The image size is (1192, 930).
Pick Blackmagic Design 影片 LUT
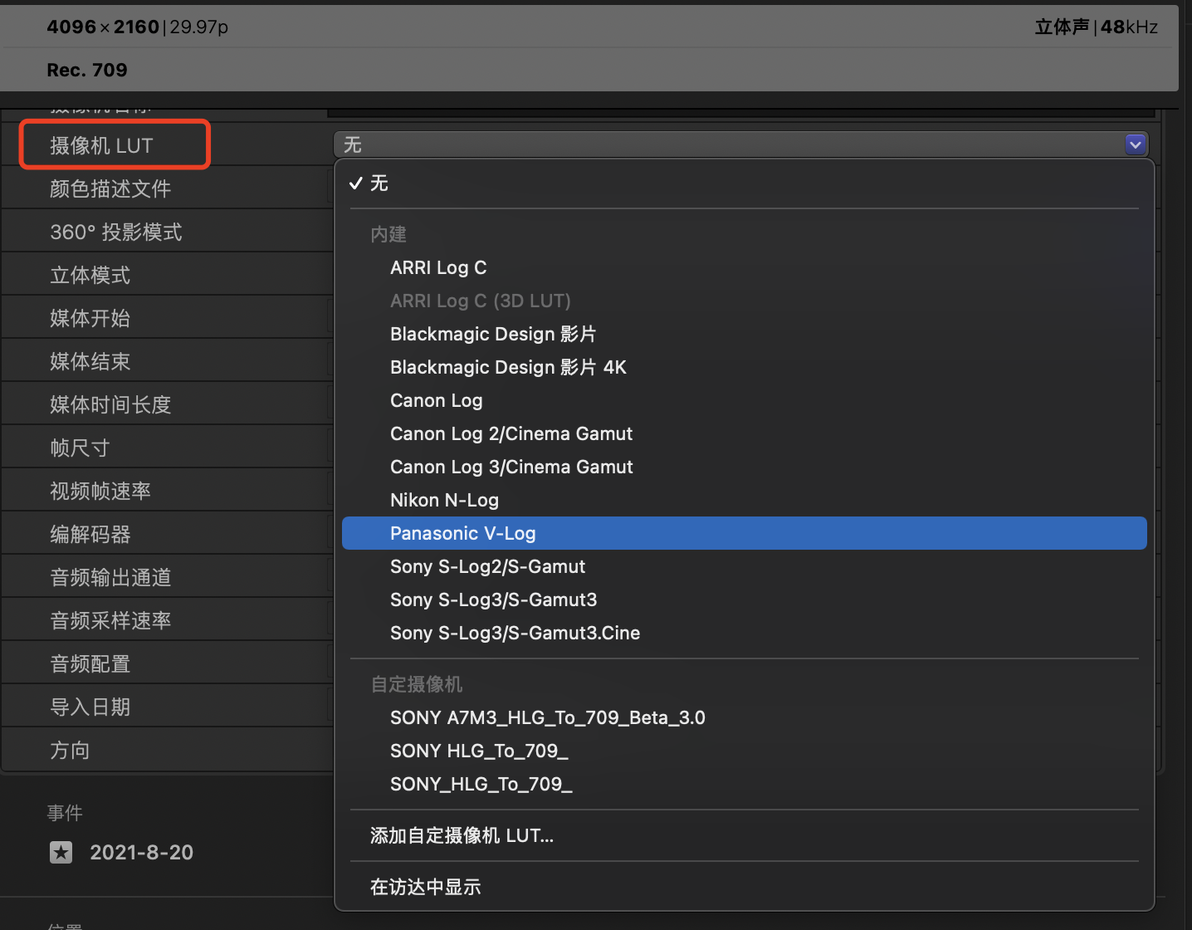(744, 334)
